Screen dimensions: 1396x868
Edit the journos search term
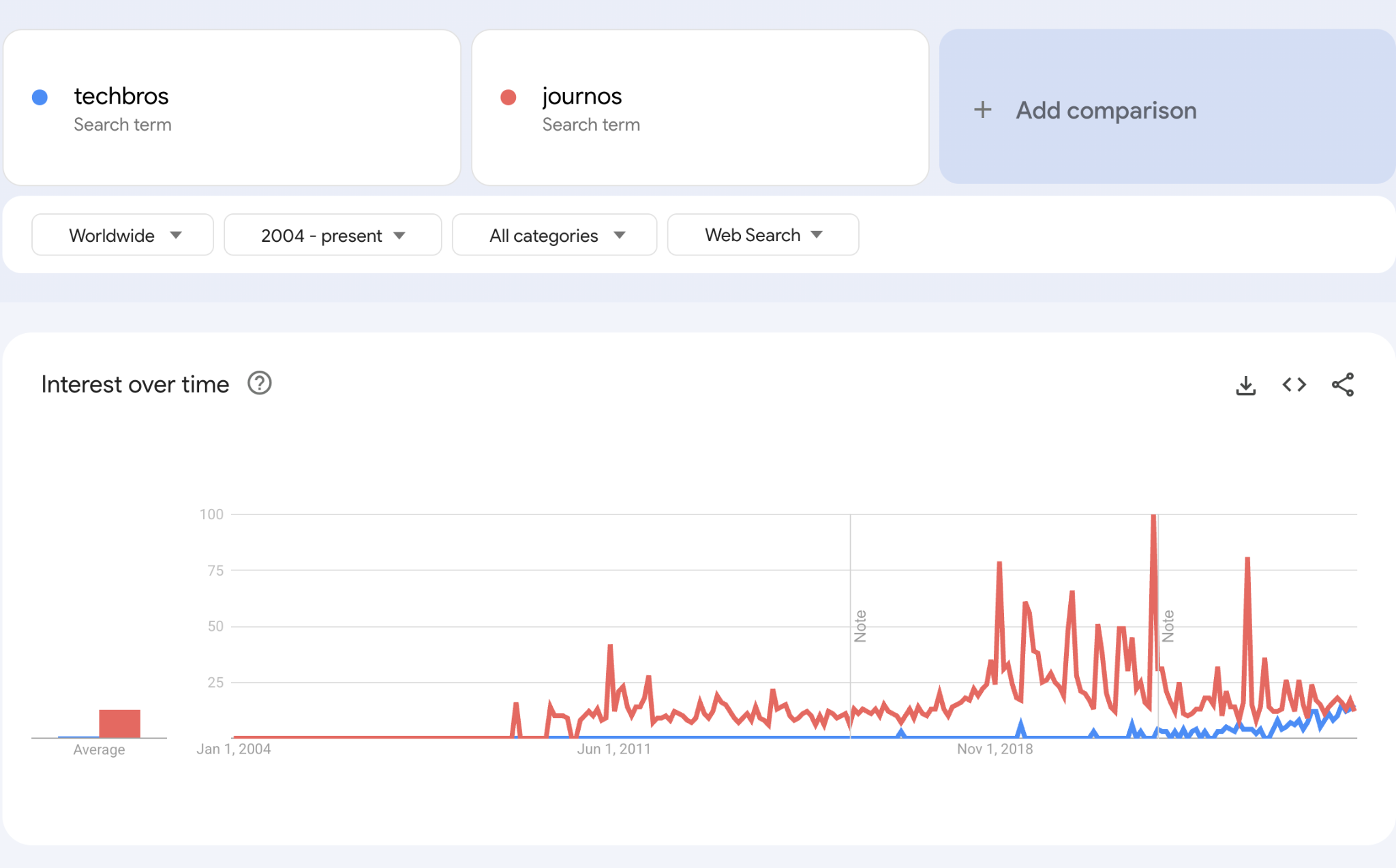point(581,97)
